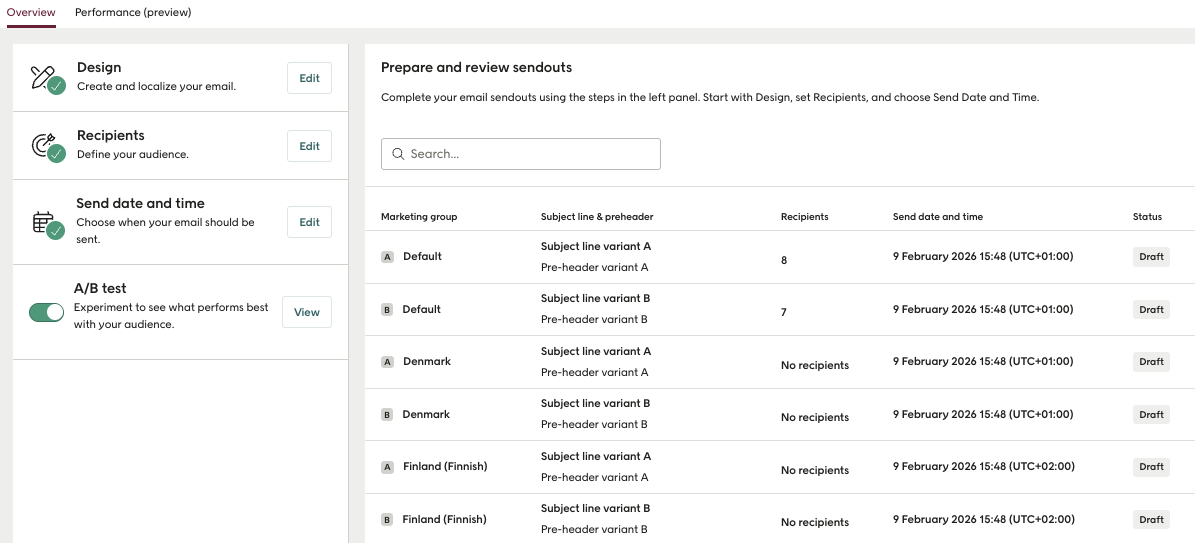
Task: Click variant B badge for Default
Action: 387,310
